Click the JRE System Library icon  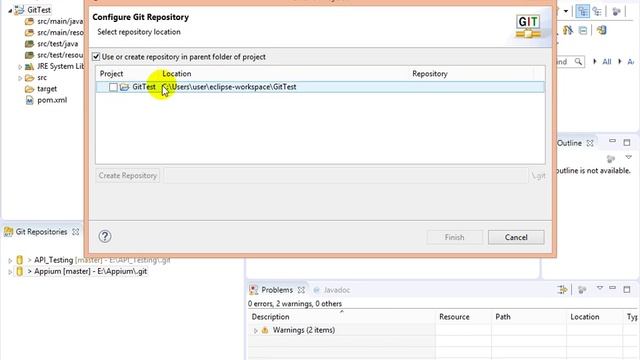pos(29,67)
